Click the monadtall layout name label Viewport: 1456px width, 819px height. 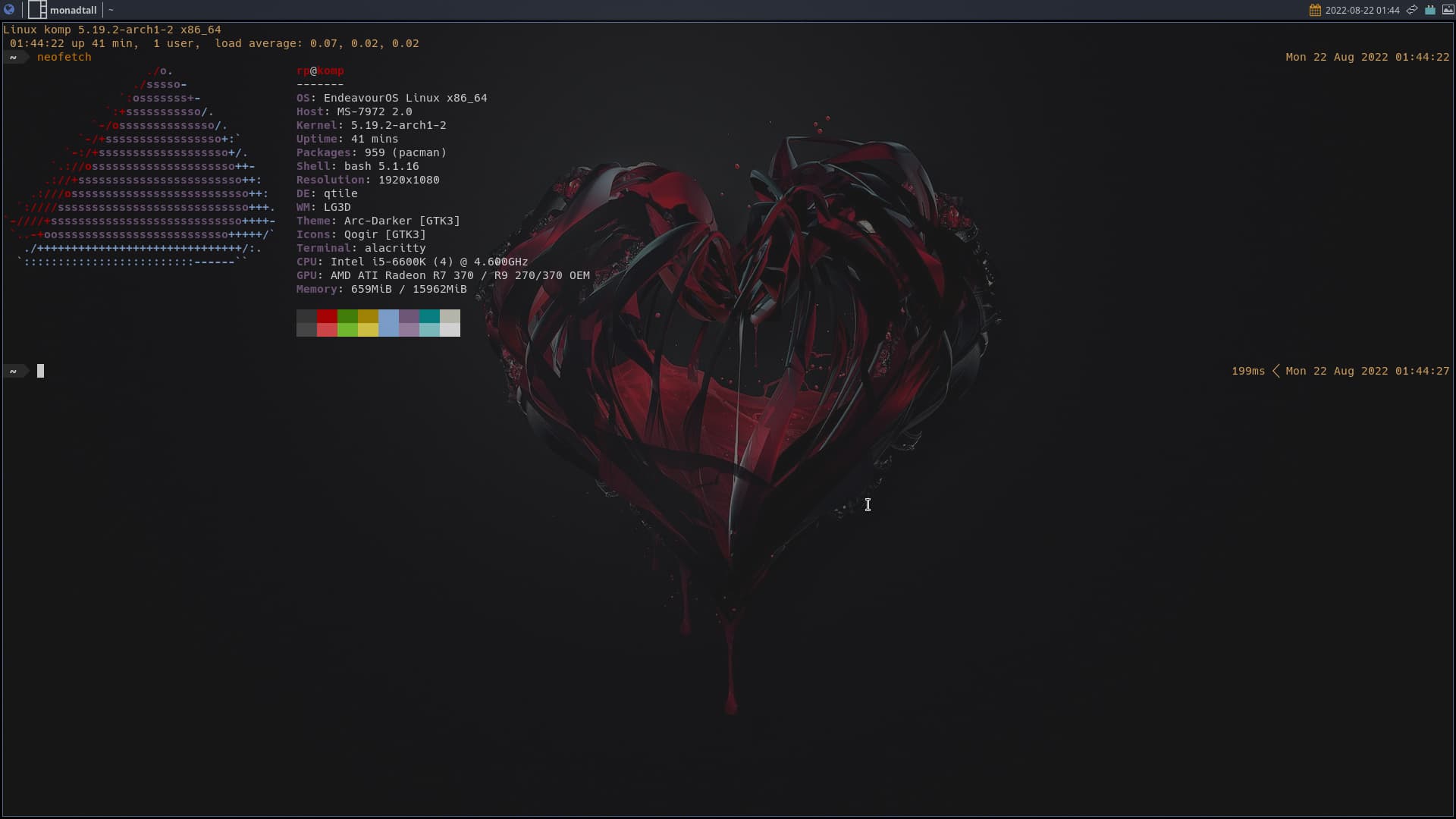[74, 10]
